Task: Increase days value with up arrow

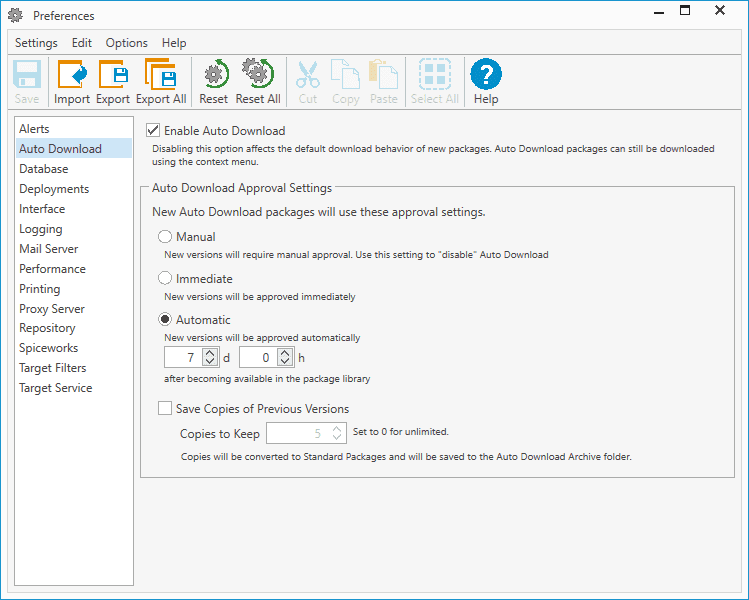Action: [x=210, y=353]
